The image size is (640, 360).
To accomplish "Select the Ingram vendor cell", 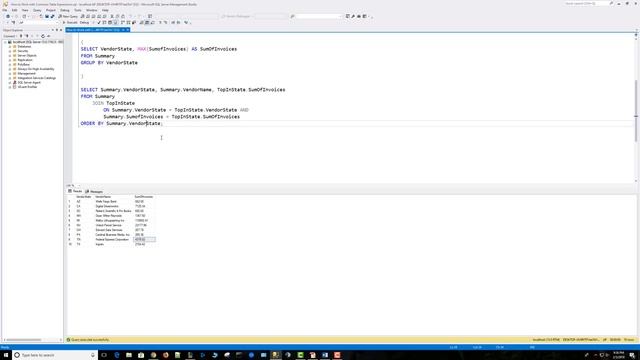I will pyautogui.click(x=100, y=244).
